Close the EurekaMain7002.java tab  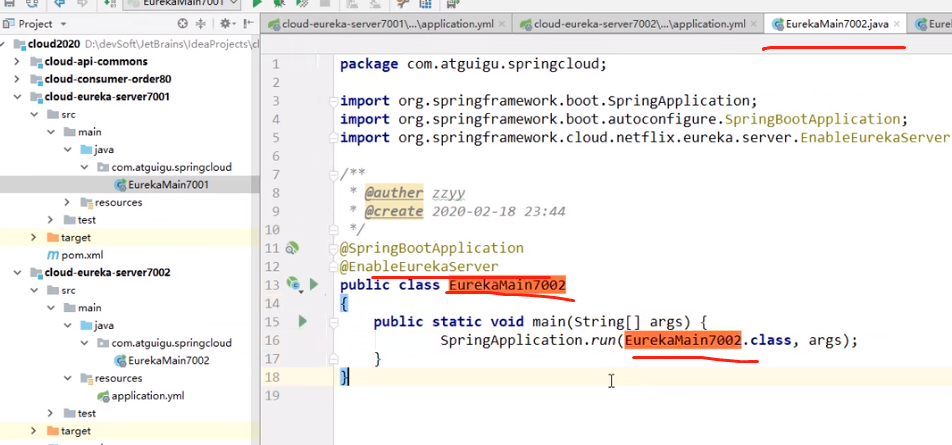pyautogui.click(x=896, y=24)
